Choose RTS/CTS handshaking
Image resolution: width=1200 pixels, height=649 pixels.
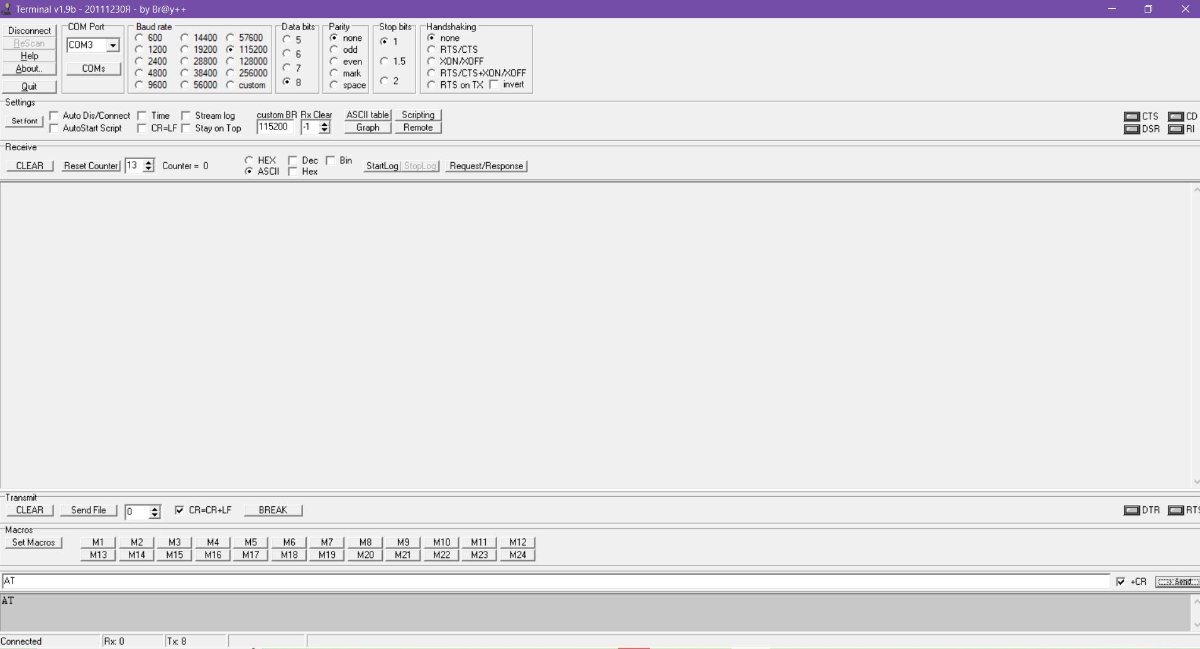431,49
